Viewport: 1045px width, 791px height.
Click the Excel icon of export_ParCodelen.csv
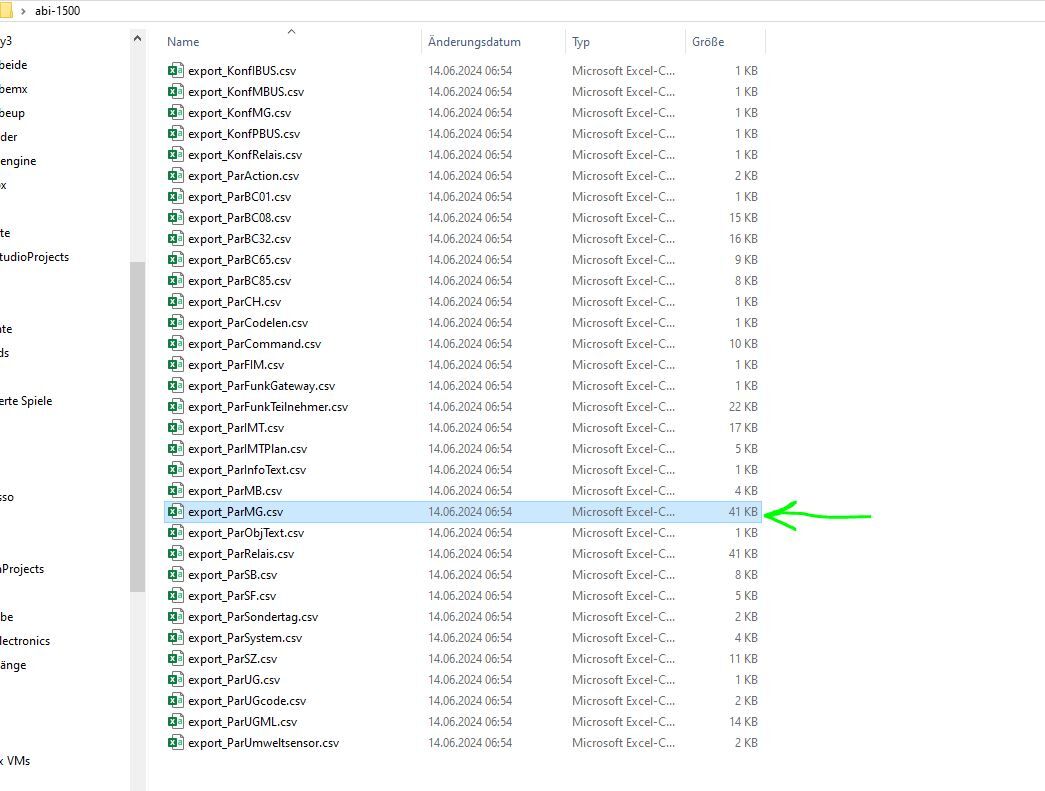(175, 322)
